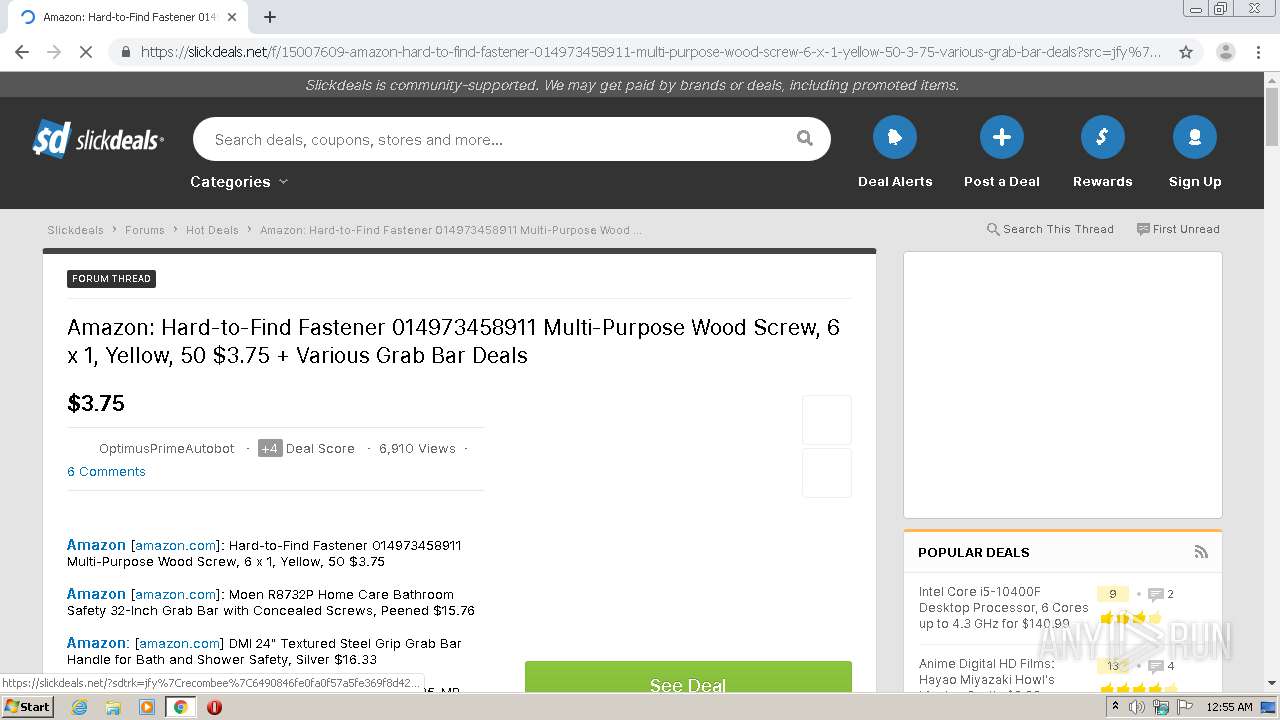The image size is (1280, 720).
Task: Open amazon.com link for DMI grab bar
Action: click(179, 644)
